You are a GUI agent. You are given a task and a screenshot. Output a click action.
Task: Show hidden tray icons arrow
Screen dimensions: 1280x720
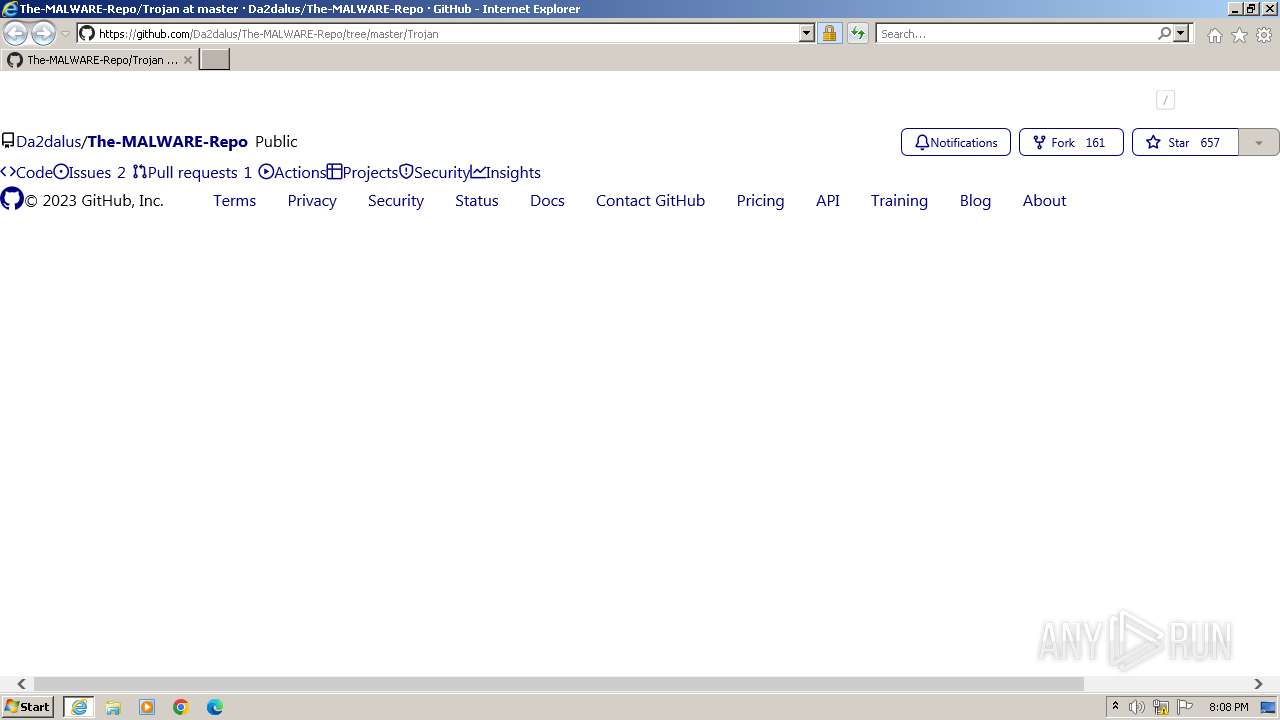1115,707
